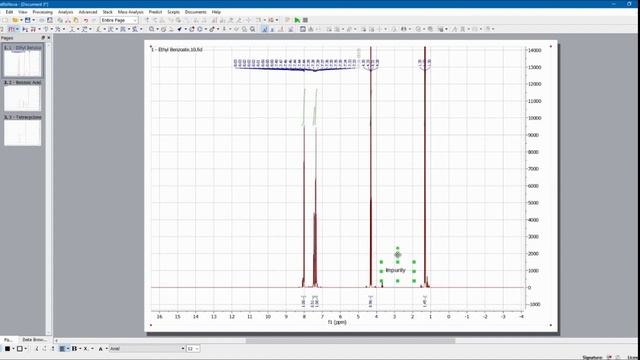Click the f1 (ppm) axis label
The height and width of the screenshot is (360, 640).
click(337, 322)
